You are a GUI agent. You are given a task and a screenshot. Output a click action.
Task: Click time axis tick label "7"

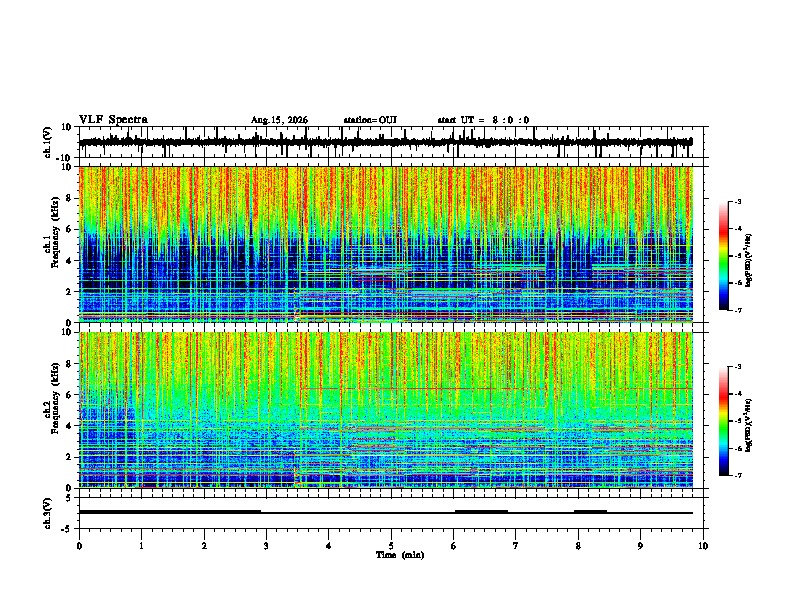(516, 546)
